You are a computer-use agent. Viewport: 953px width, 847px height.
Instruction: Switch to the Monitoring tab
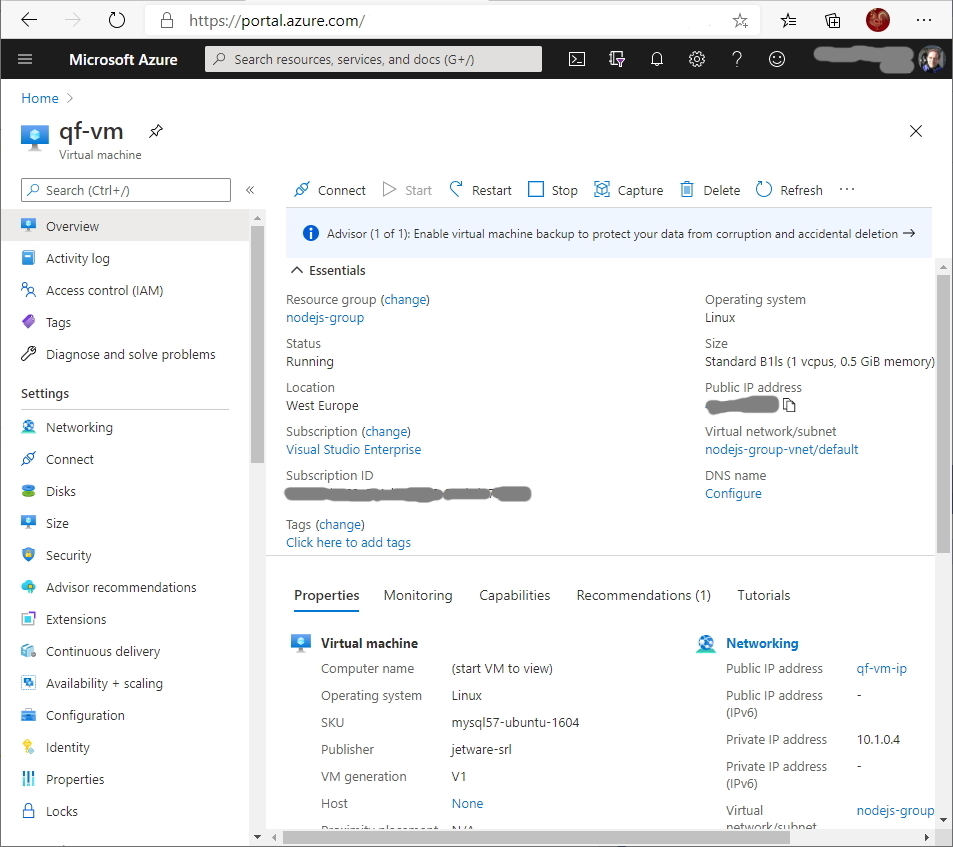click(x=418, y=595)
